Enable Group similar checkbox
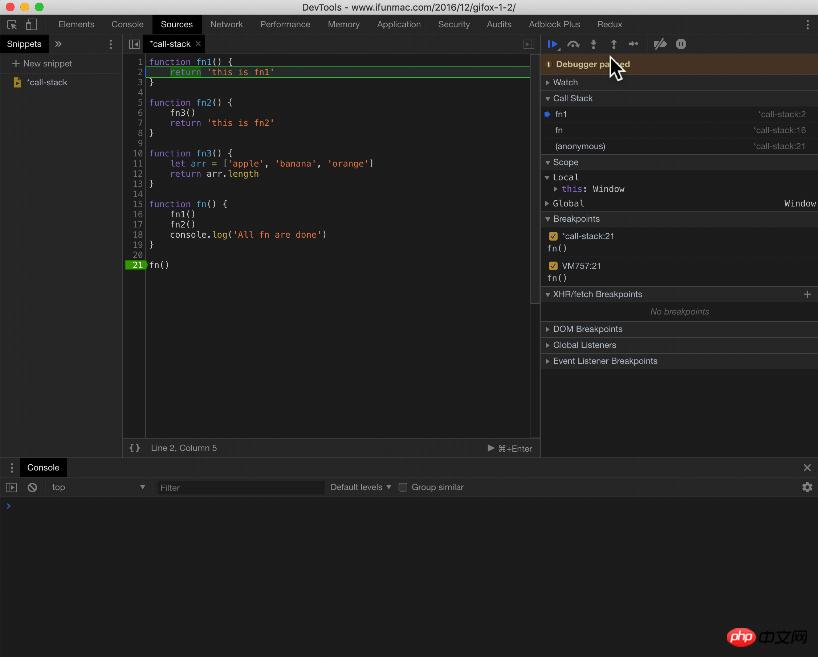This screenshot has width=818, height=657. [x=403, y=487]
